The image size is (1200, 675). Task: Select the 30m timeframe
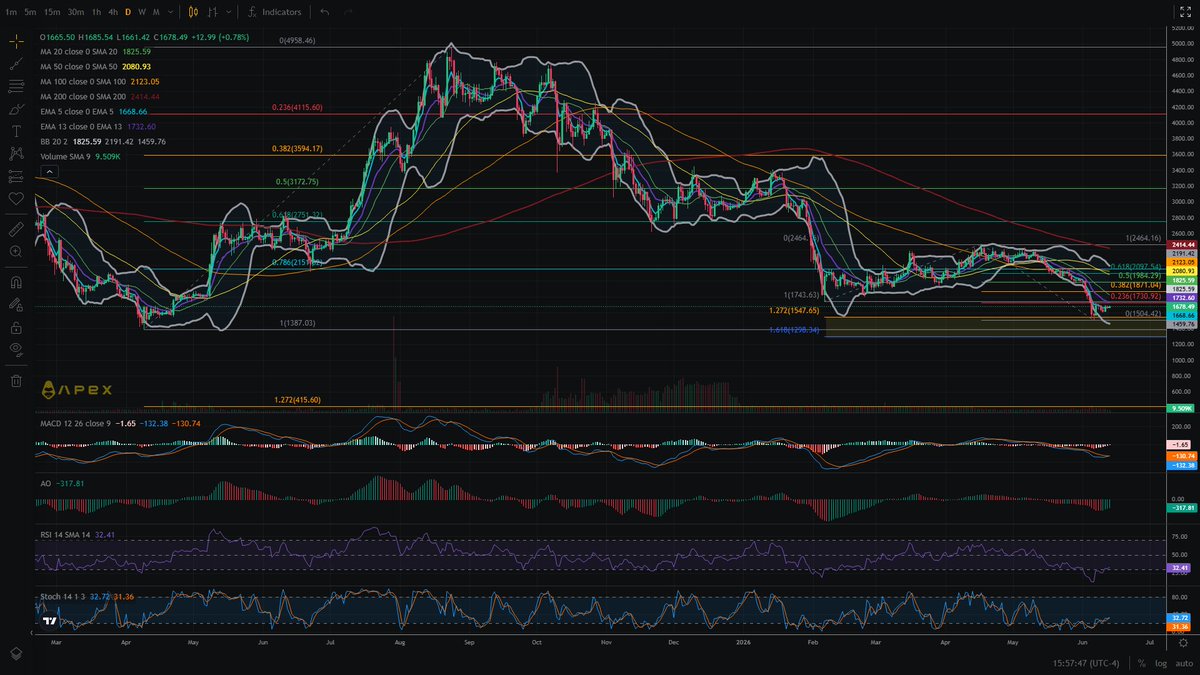[x=76, y=12]
